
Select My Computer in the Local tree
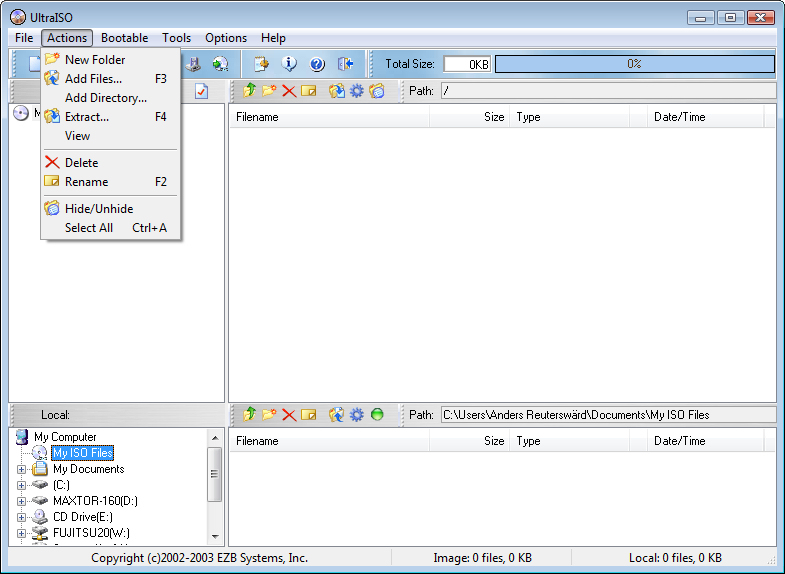coord(65,437)
